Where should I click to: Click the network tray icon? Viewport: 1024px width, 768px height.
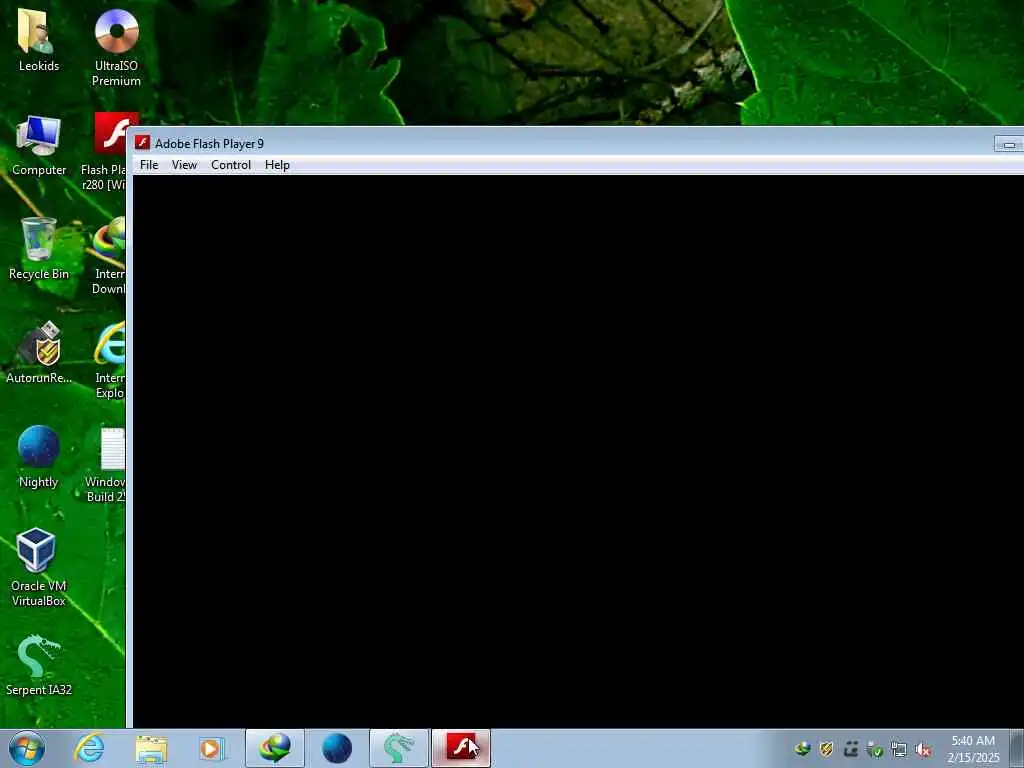click(899, 750)
